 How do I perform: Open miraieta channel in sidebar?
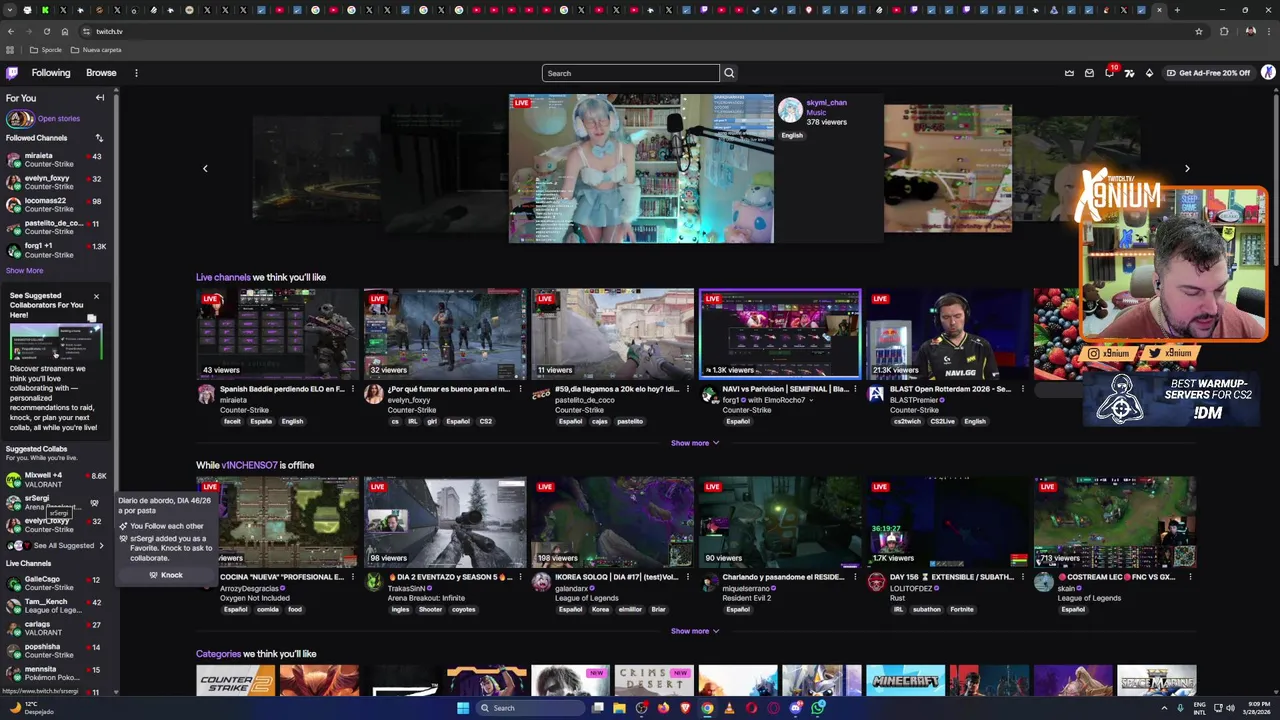[x=56, y=160]
